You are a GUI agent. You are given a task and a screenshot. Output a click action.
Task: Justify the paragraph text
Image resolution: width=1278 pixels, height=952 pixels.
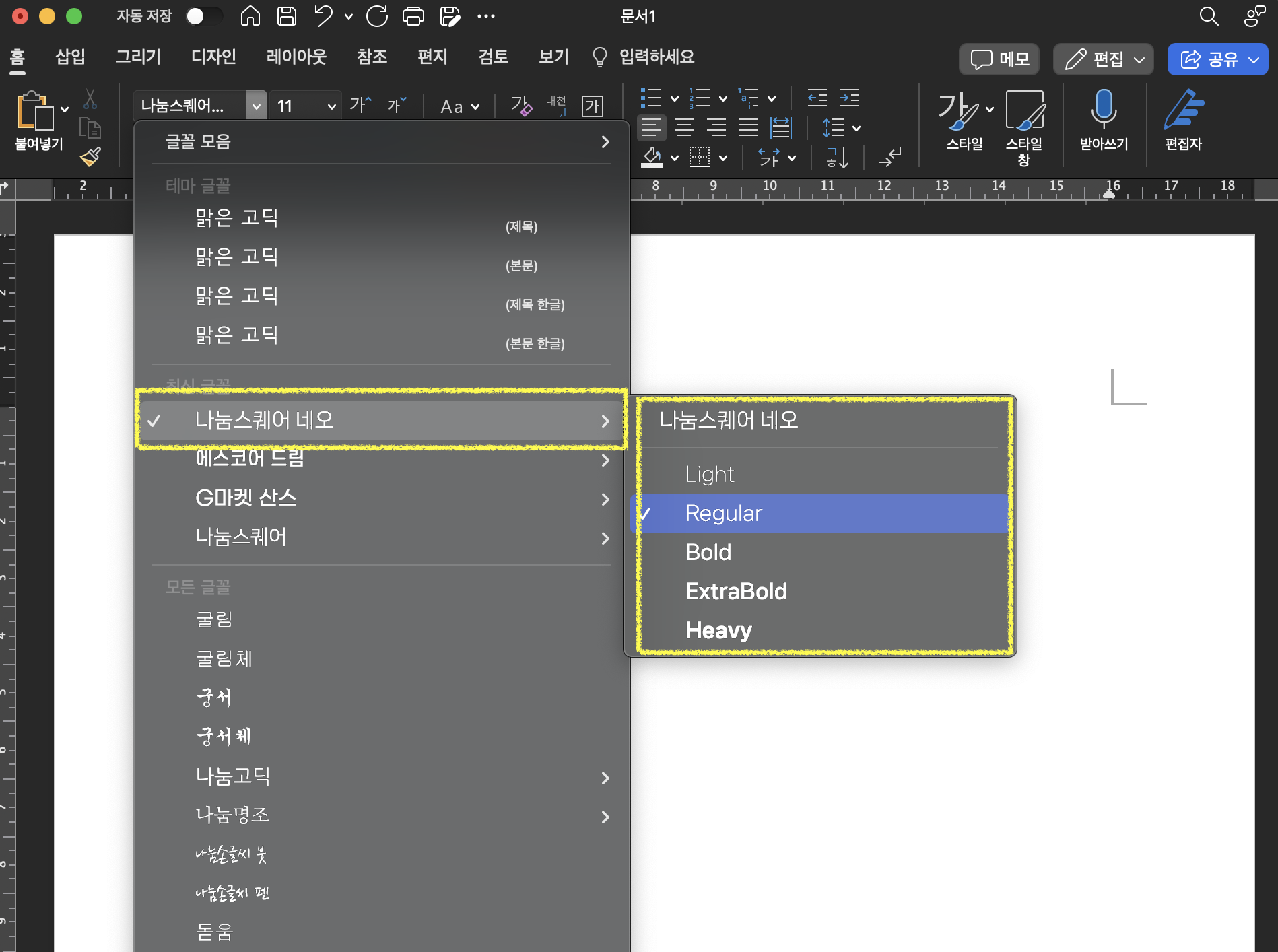click(748, 127)
